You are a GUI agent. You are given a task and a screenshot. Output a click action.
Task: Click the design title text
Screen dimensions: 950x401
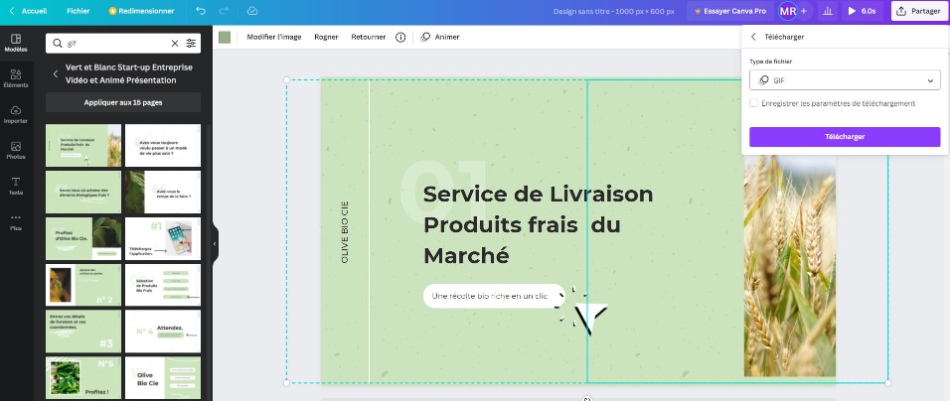(x=613, y=11)
